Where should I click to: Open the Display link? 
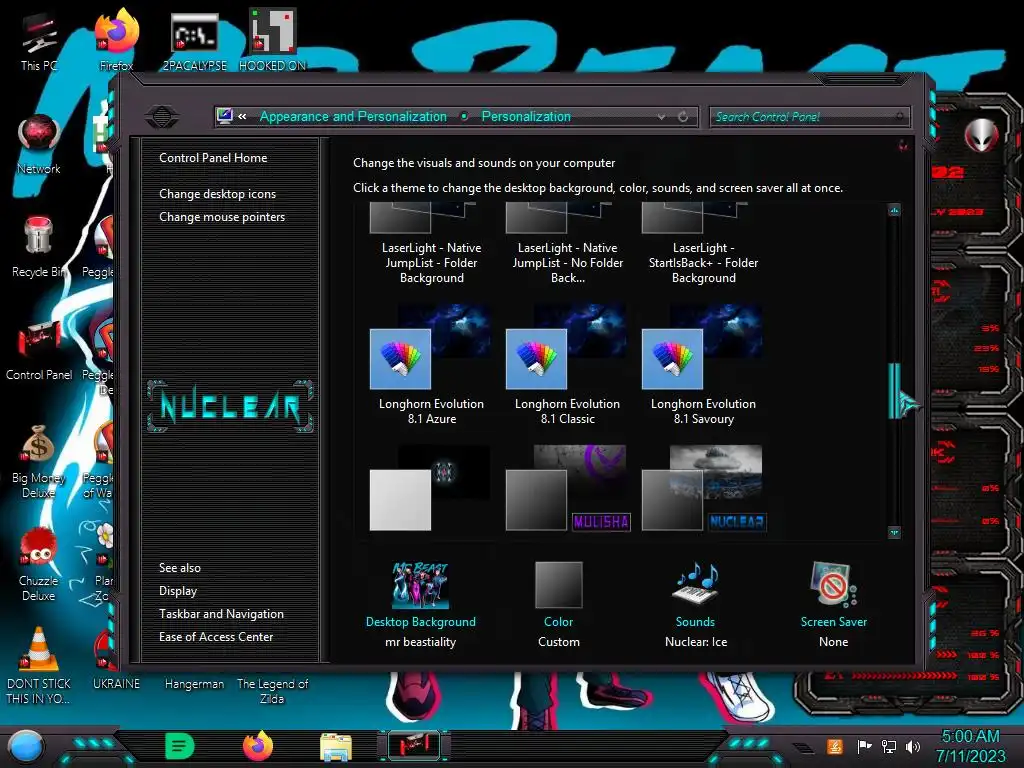coord(178,591)
